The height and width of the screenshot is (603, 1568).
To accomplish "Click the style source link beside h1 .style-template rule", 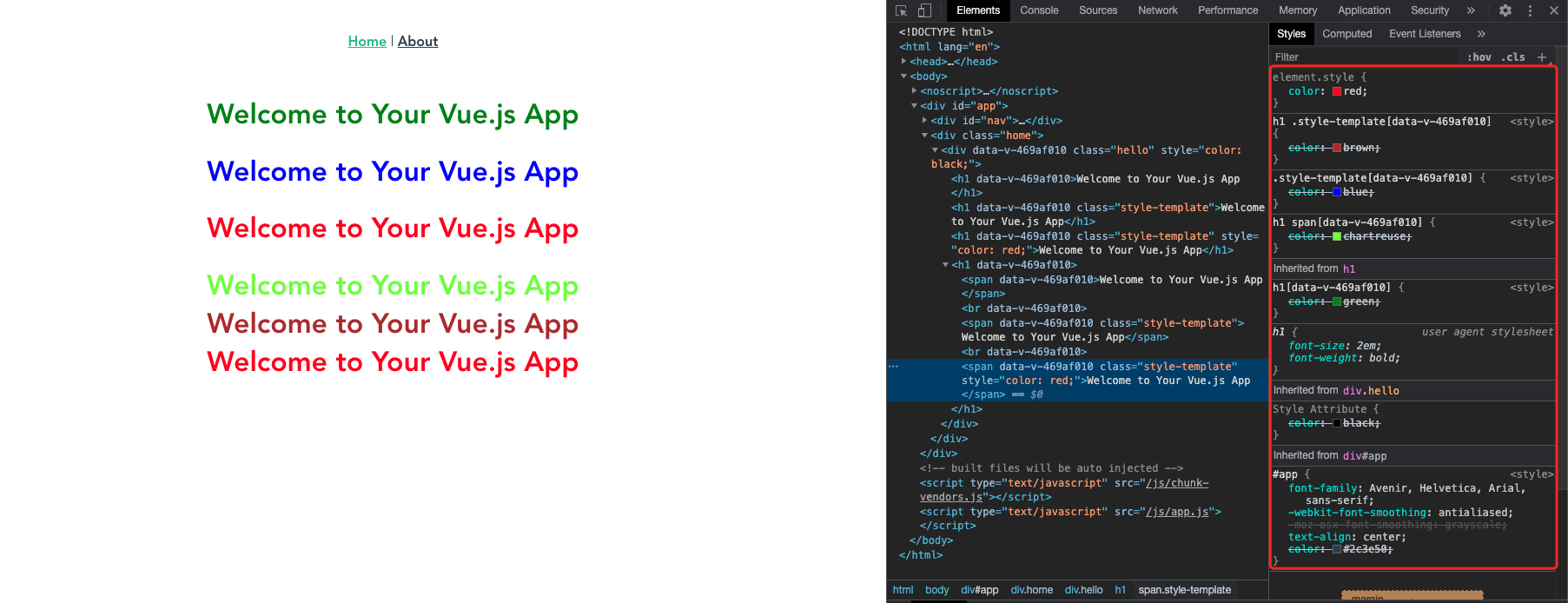I will 1532,122.
